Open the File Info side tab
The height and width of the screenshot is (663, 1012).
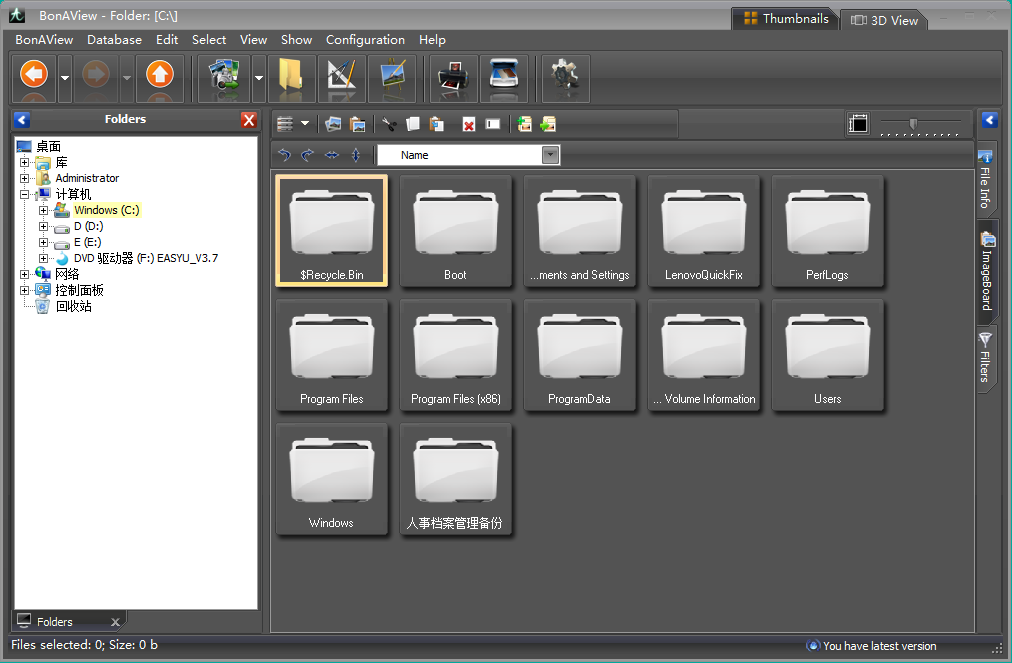985,180
